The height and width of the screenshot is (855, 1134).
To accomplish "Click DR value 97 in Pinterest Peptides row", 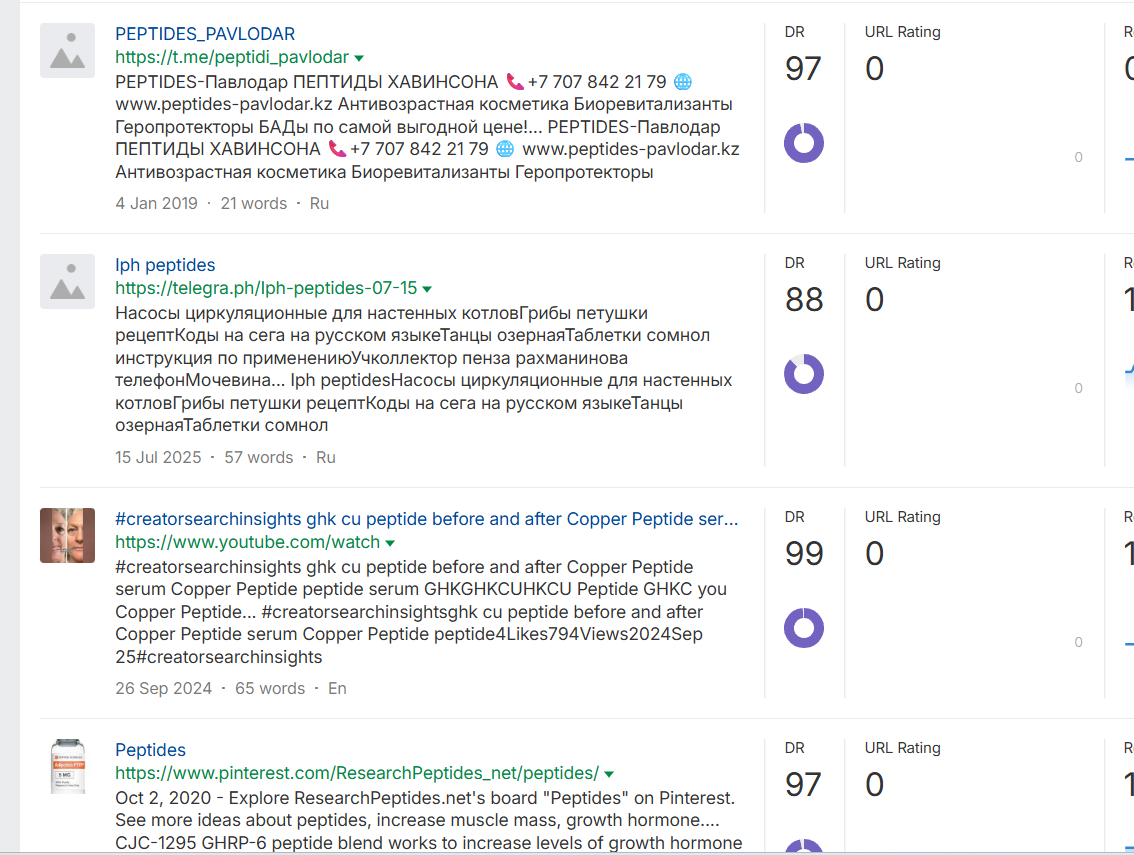I will (x=803, y=784).
